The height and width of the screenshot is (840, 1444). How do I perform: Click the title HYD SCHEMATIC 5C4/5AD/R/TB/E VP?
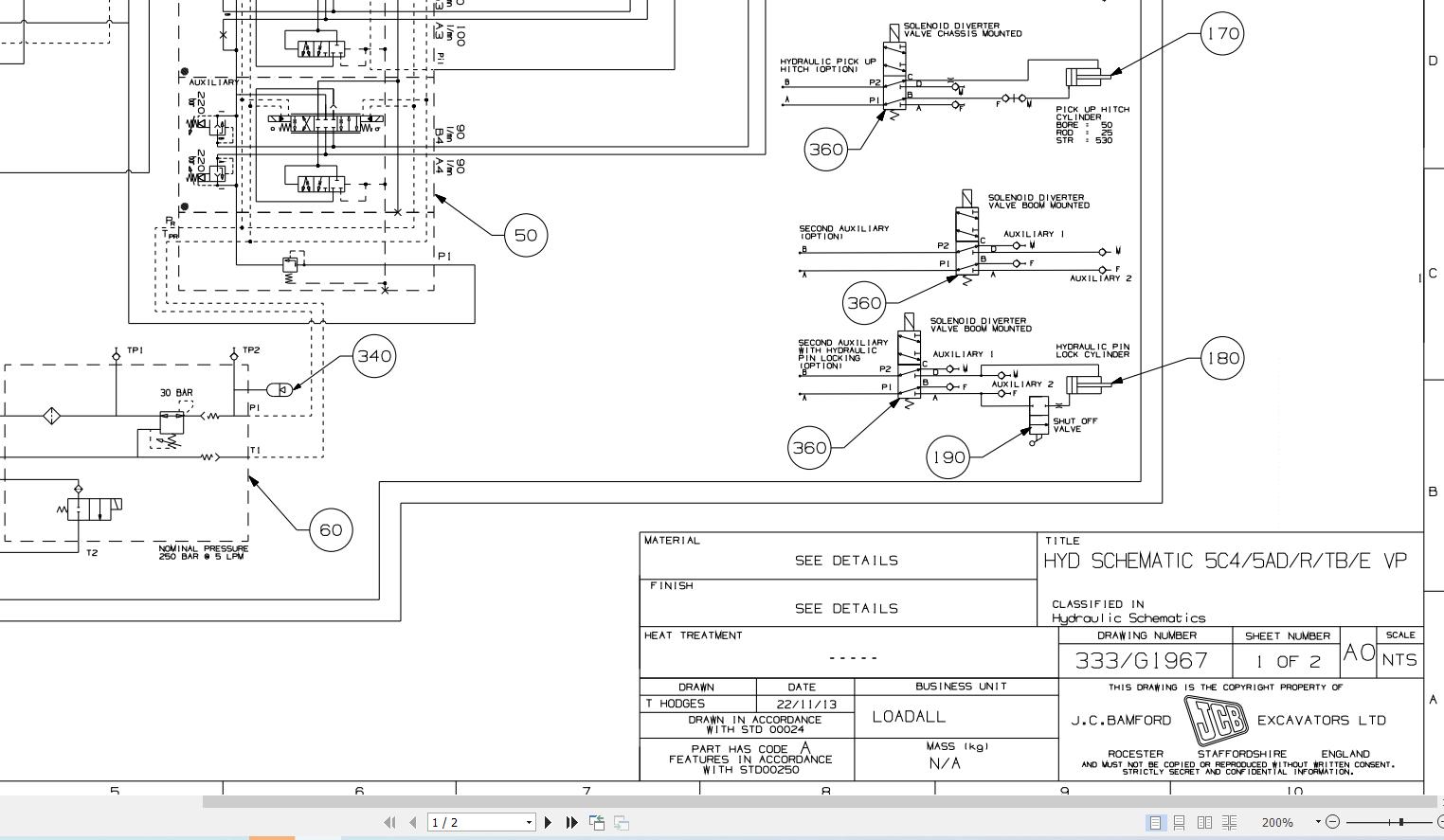pos(1225,561)
